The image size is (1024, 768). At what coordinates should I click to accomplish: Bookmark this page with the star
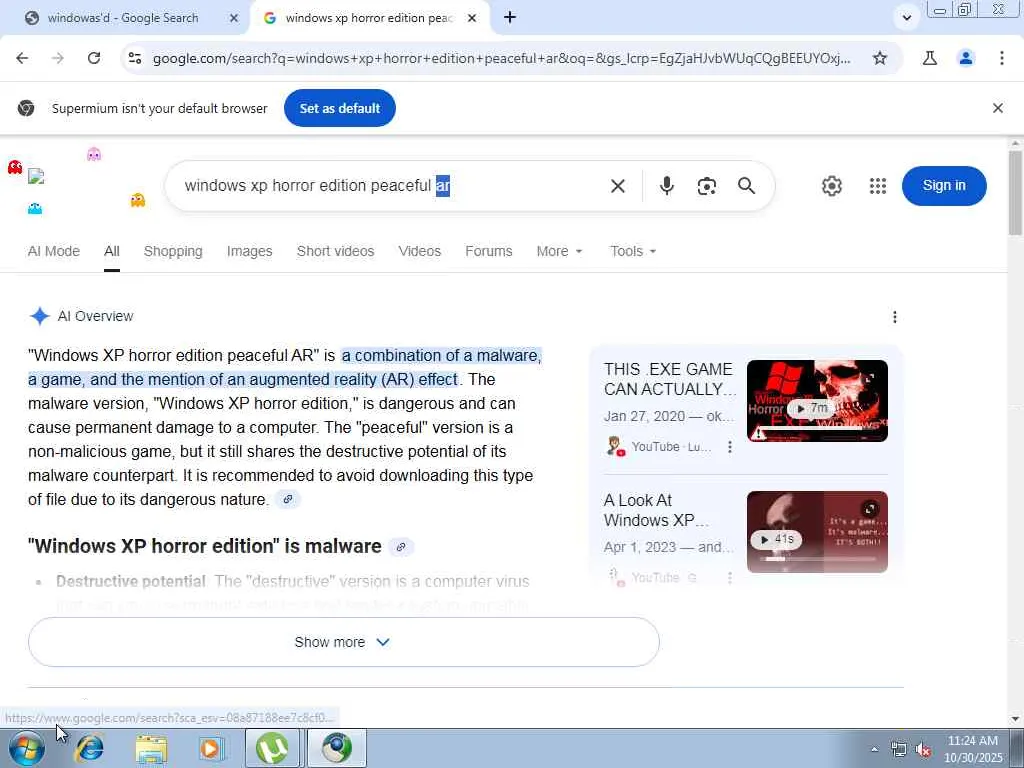tap(880, 58)
